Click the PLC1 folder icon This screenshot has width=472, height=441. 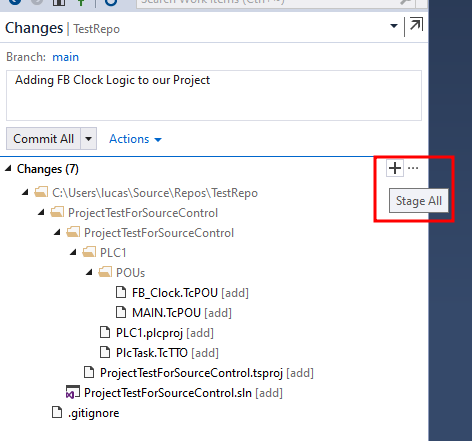[89, 252]
